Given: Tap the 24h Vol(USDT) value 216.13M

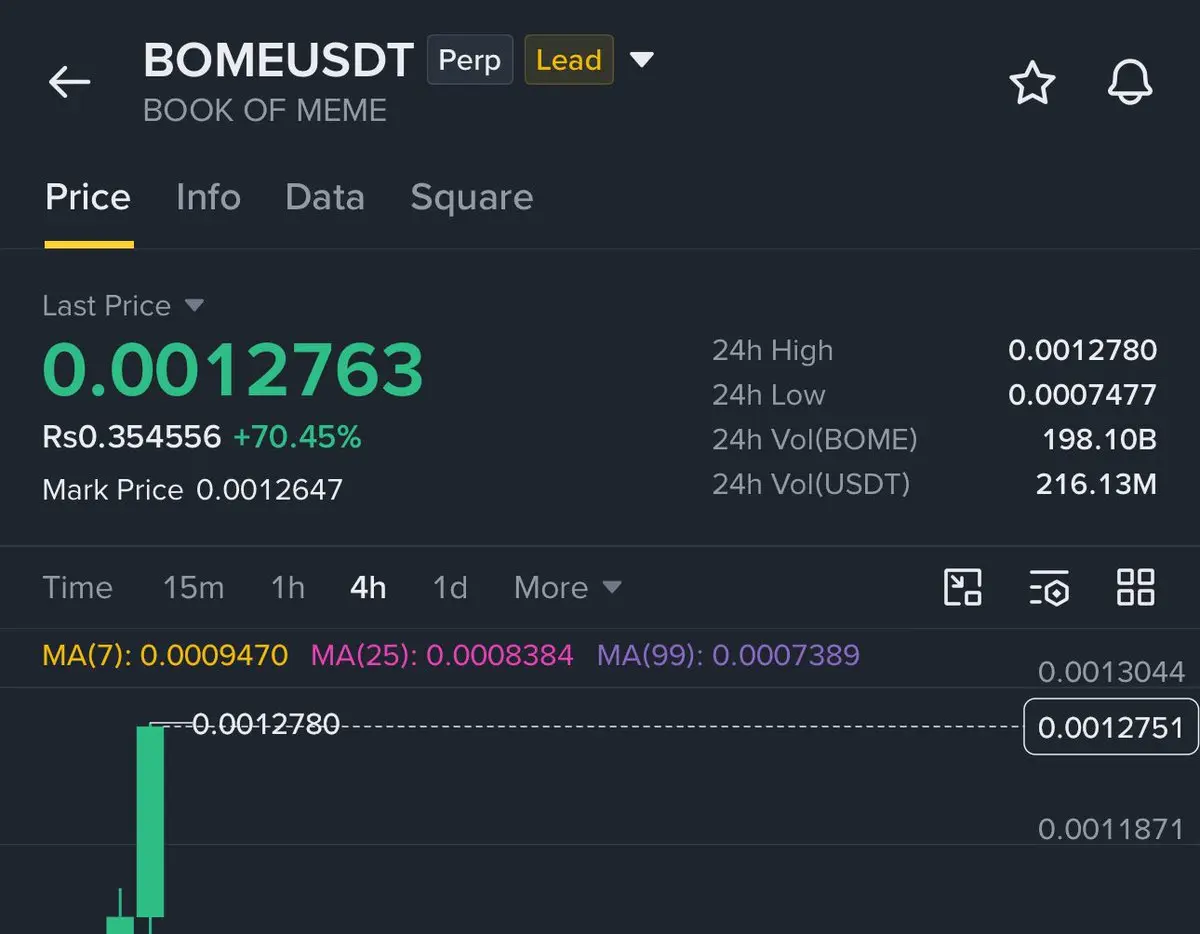Looking at the screenshot, I should tap(1096, 485).
